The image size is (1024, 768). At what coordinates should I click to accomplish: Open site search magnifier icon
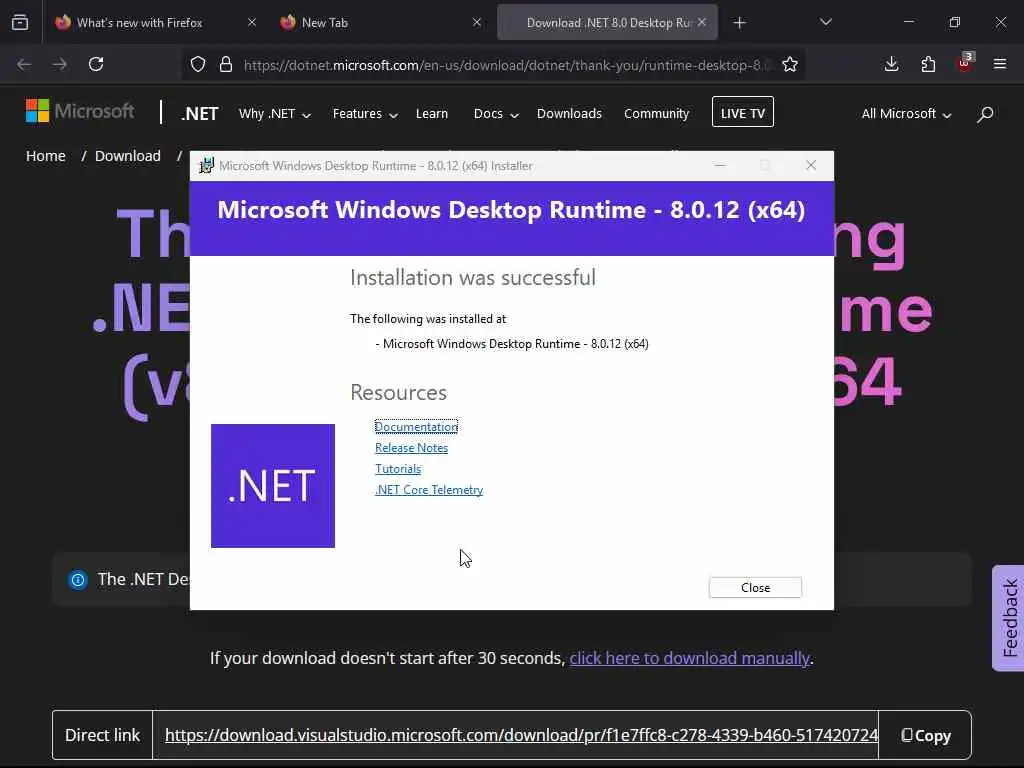tap(985, 114)
